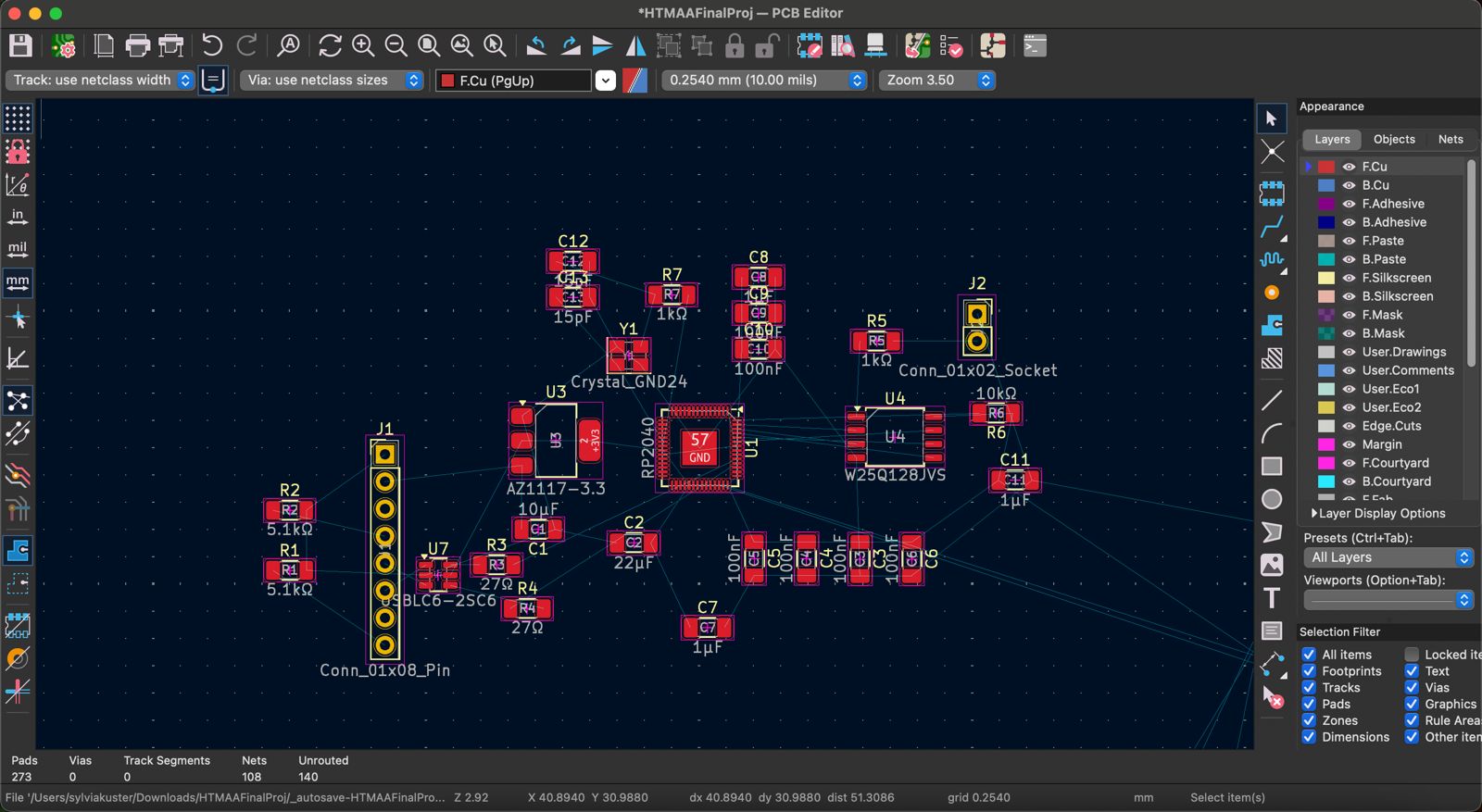
Task: Click the Edge.Cuts layer color swatch
Action: click(x=1326, y=426)
